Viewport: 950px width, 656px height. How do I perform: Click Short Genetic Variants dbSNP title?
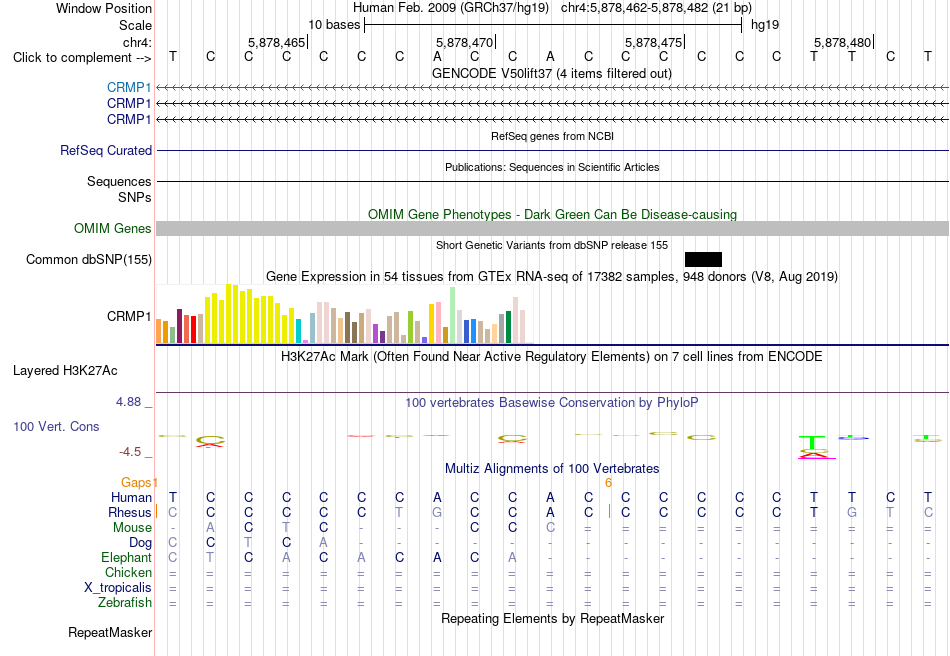click(552, 245)
